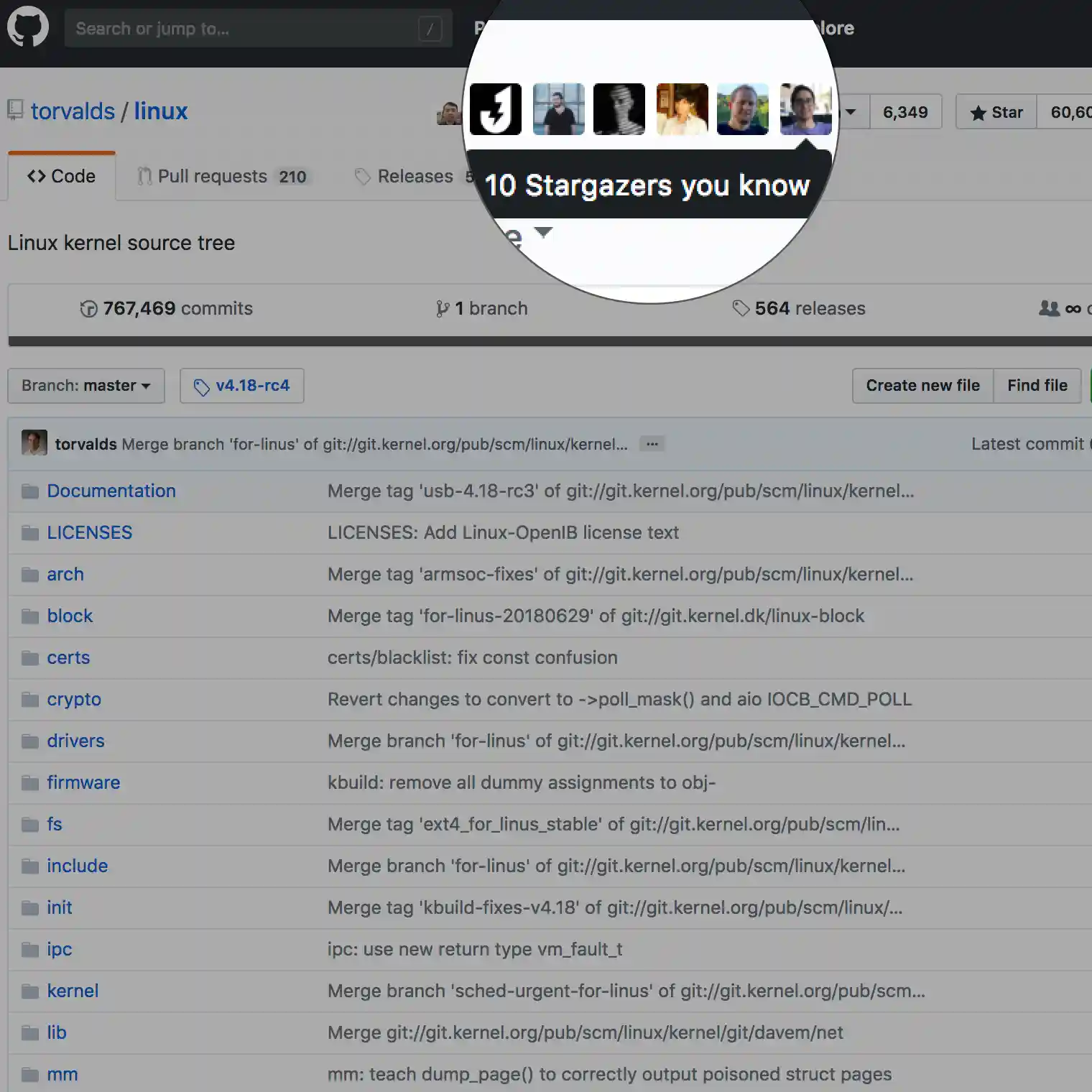Click the Find file button
This screenshot has height=1092, width=1092.
(x=1037, y=386)
